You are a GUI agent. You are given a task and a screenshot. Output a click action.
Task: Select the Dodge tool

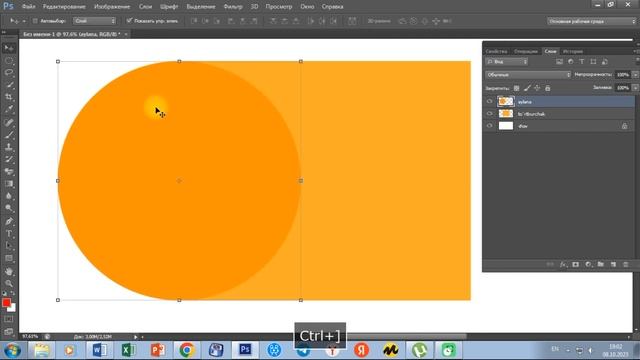pyautogui.click(x=9, y=208)
